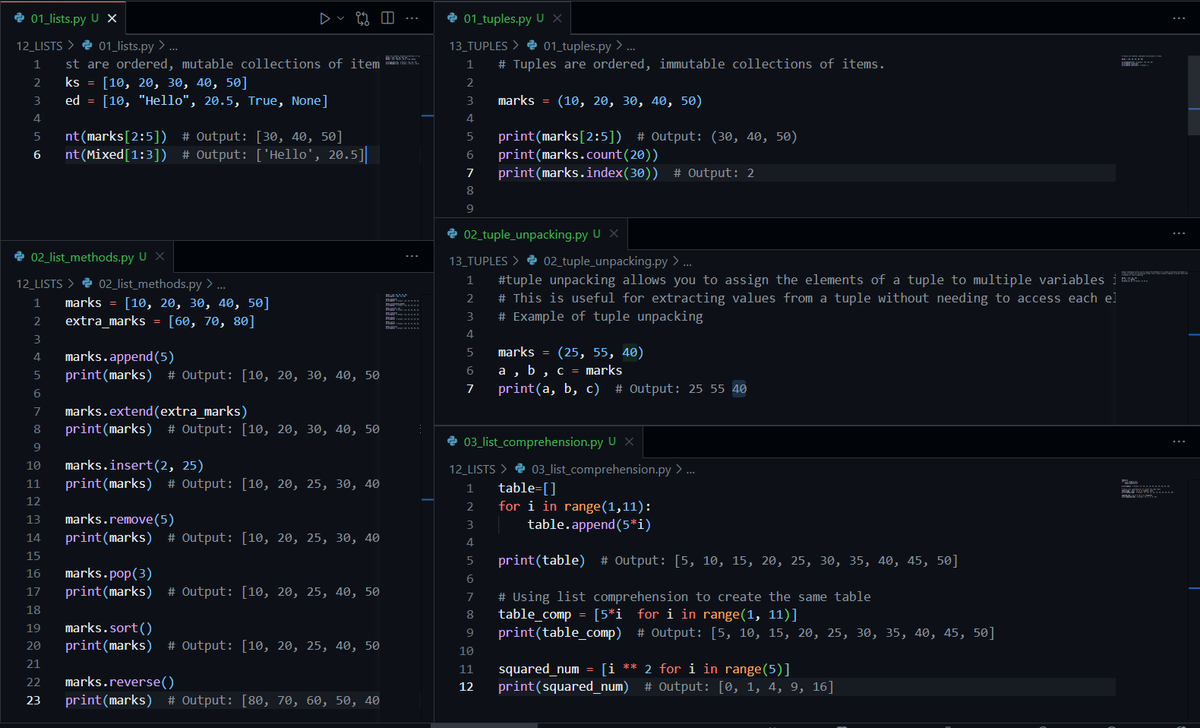Expand breadcrumb ellipsis after 01_lists.py
1200x728 pixels.
175,46
